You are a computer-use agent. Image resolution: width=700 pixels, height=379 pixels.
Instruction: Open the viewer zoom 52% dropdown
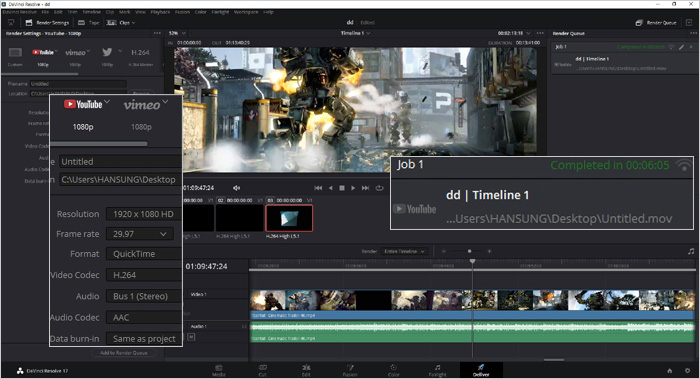(x=177, y=33)
